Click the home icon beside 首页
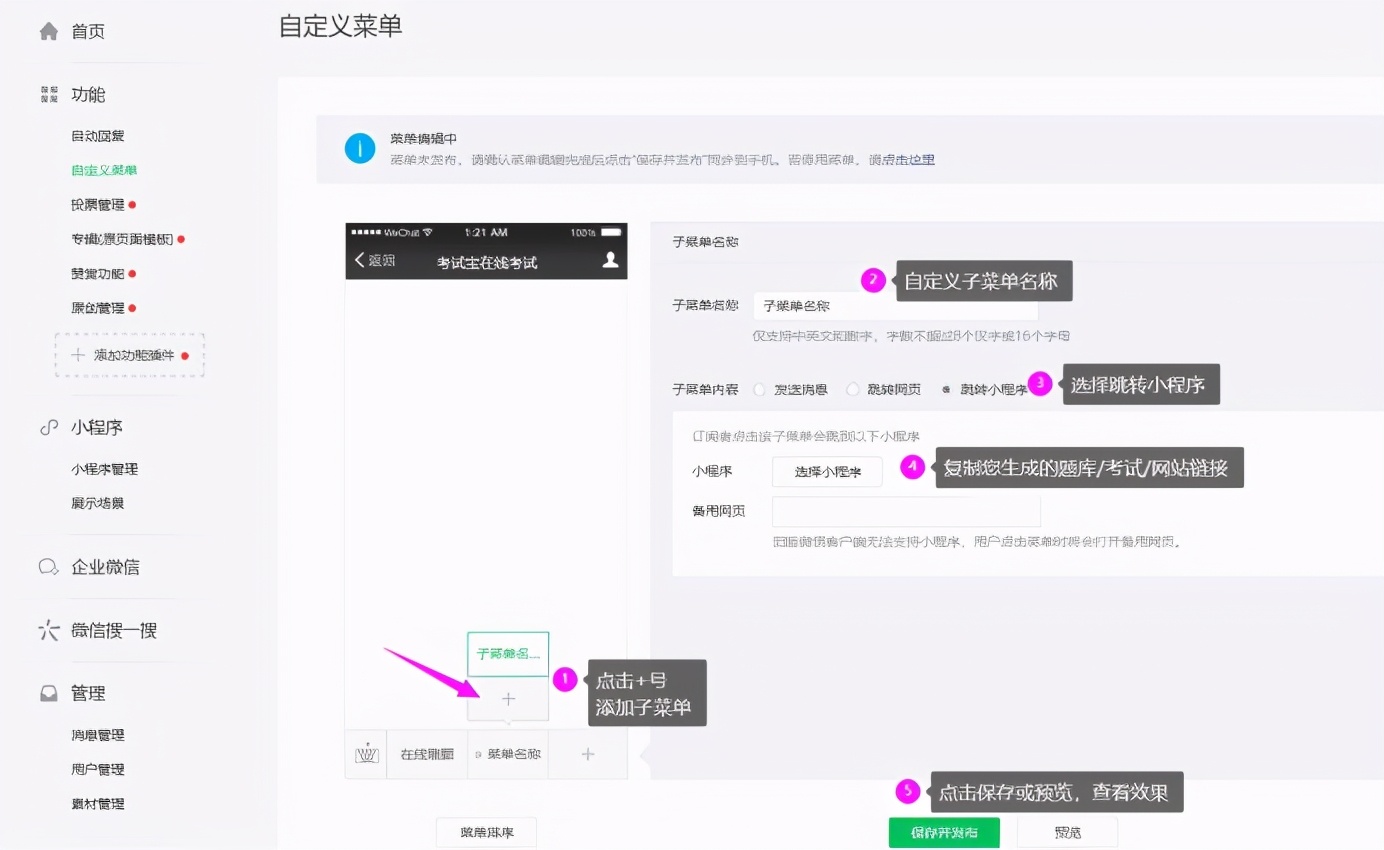1384x850 pixels. (x=48, y=31)
